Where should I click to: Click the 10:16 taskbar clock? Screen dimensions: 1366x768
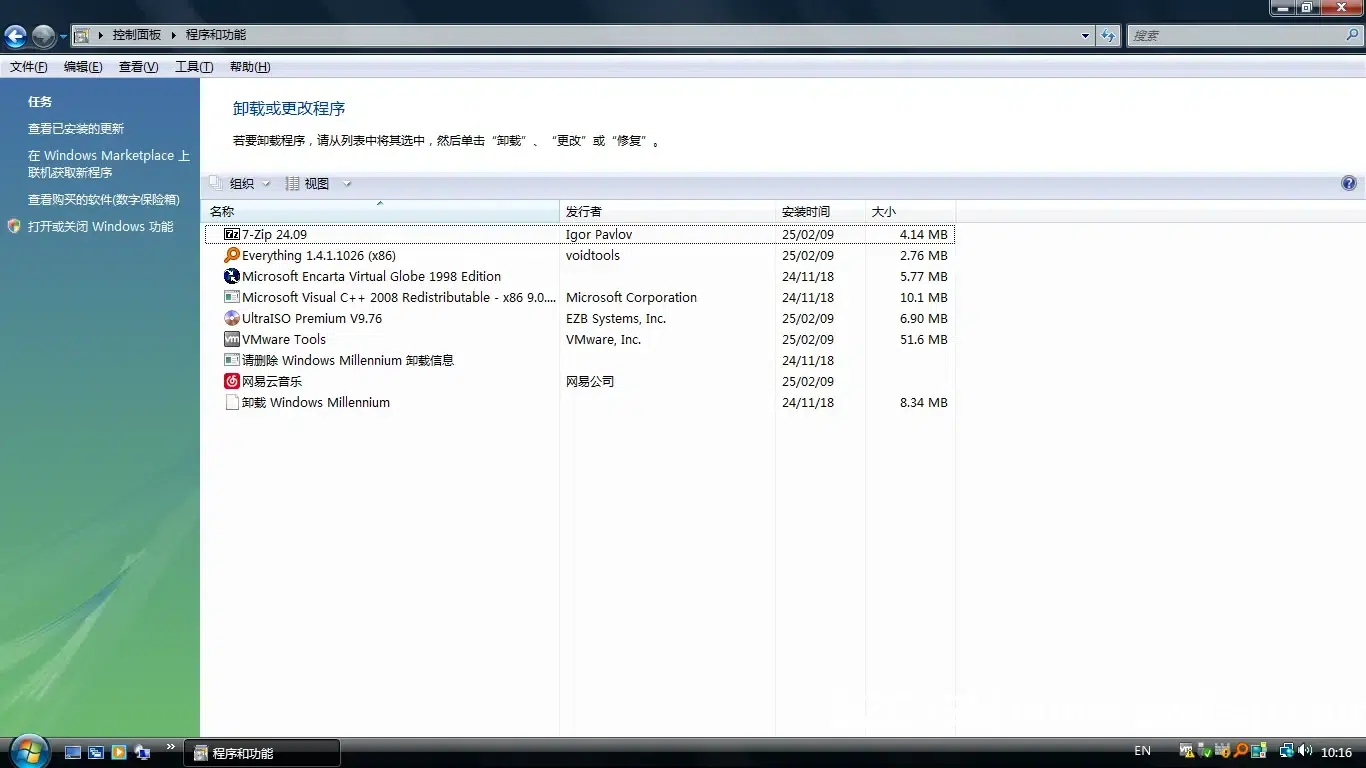[x=1337, y=752]
